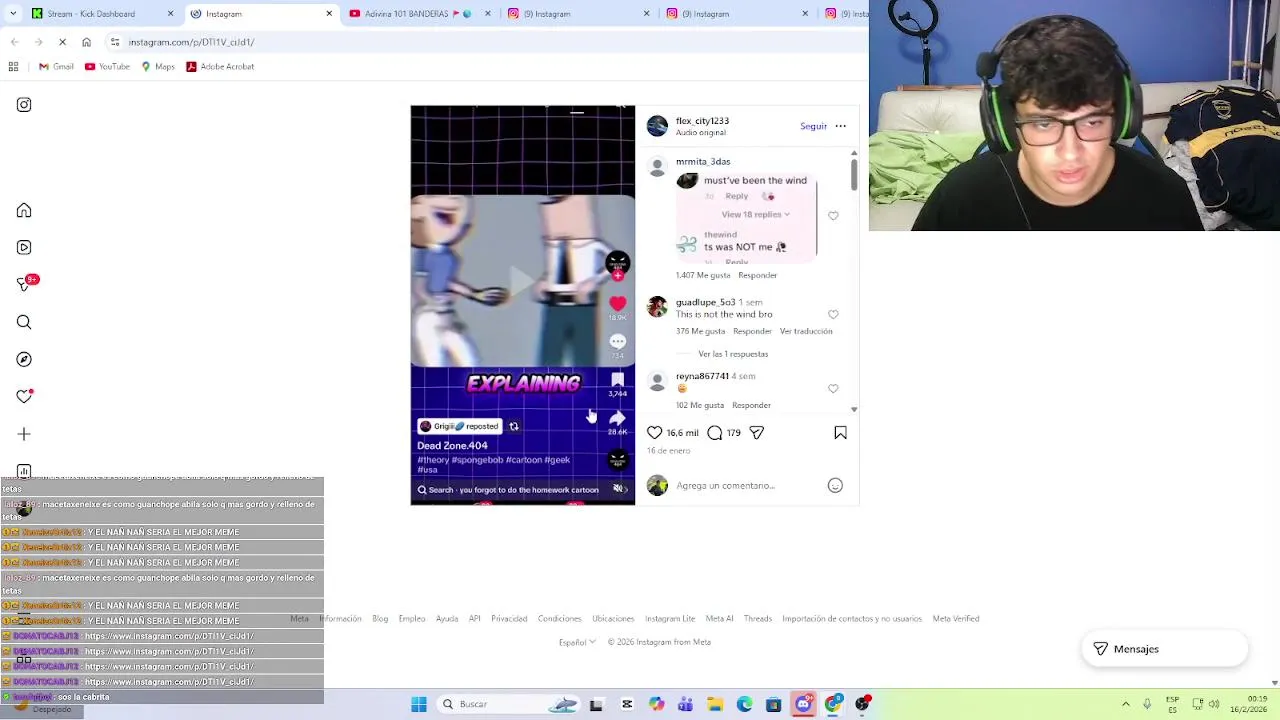Open the YouTube bookmark
Viewport: 1280px width, 720px height.
click(x=107, y=66)
